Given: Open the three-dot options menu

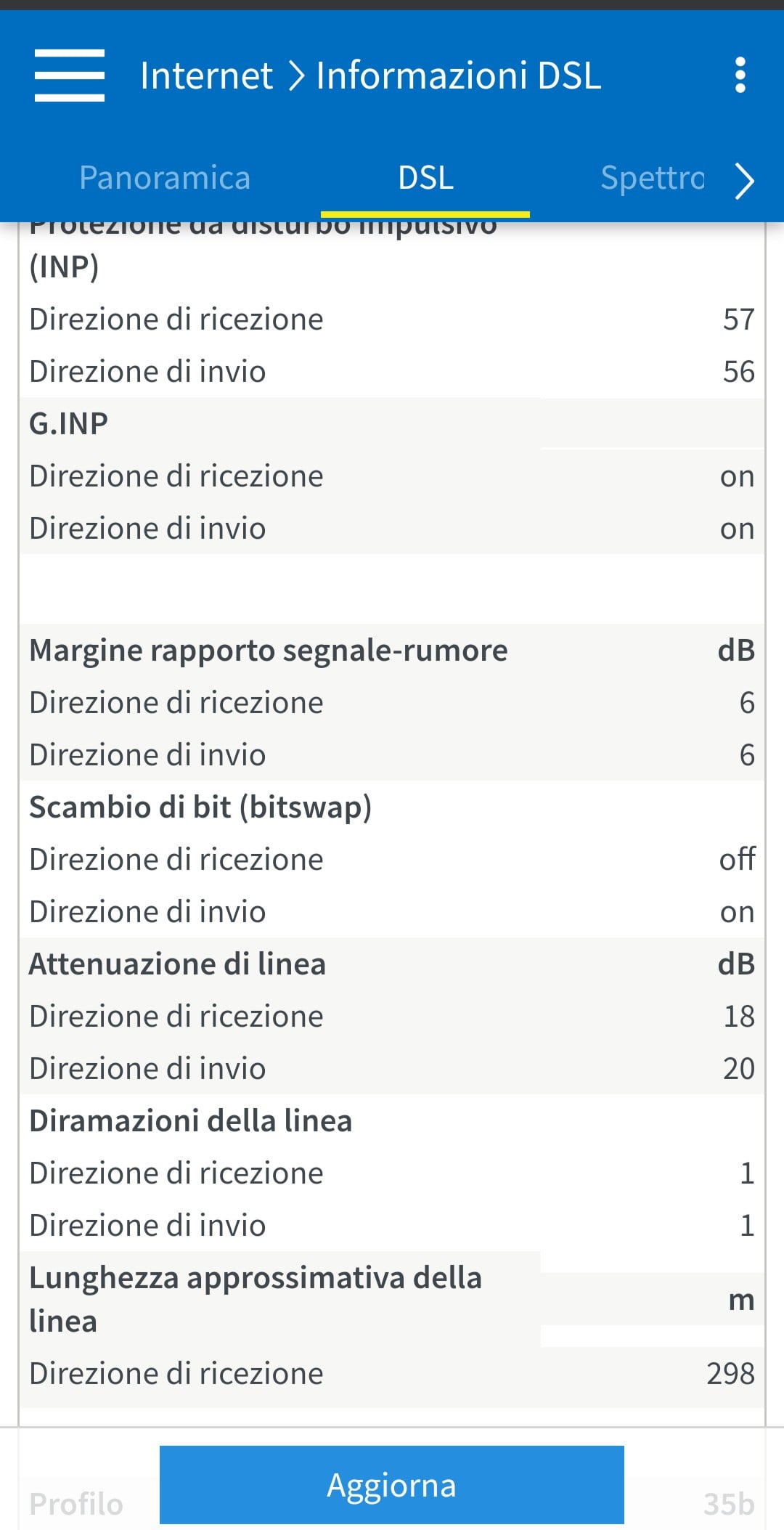Looking at the screenshot, I should (x=740, y=76).
